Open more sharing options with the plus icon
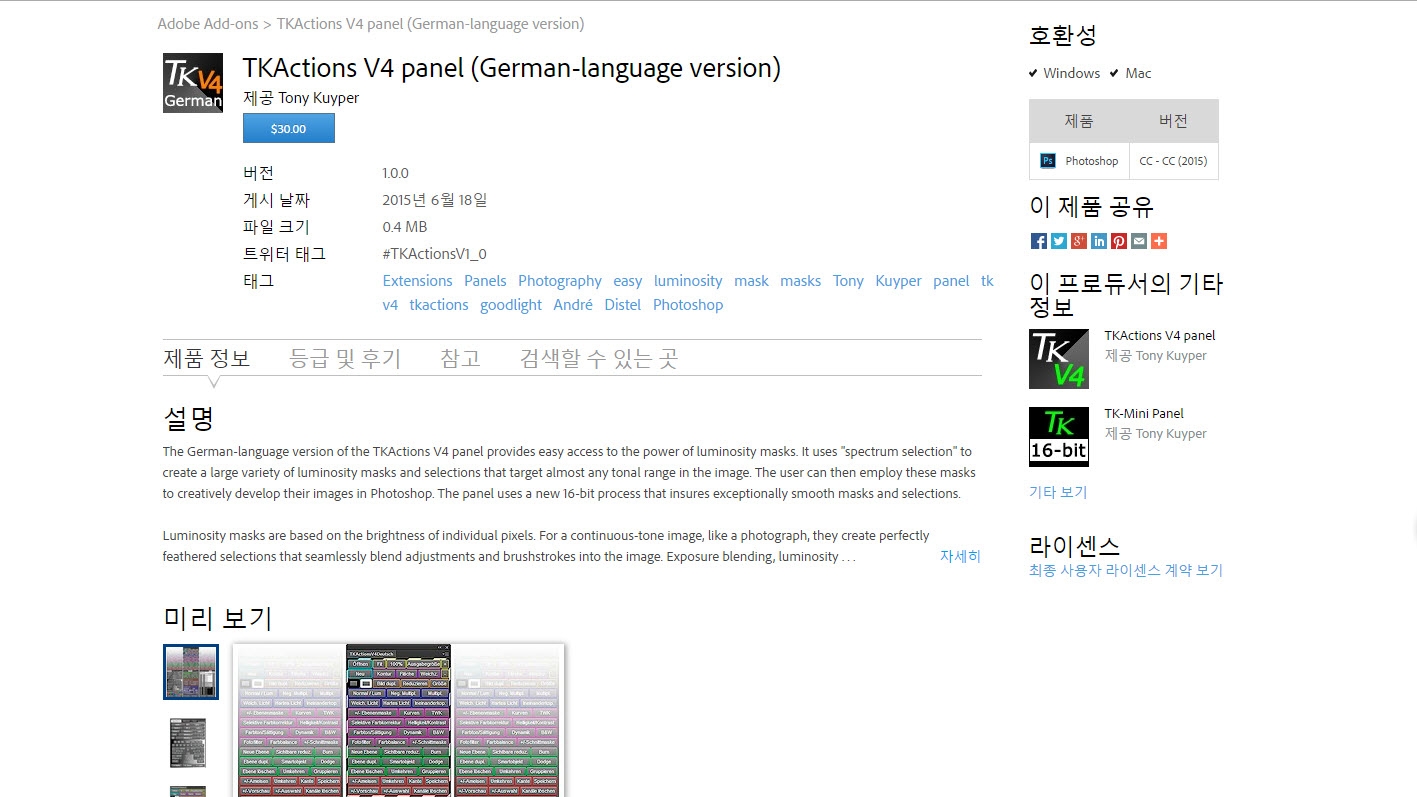 pos(1159,241)
